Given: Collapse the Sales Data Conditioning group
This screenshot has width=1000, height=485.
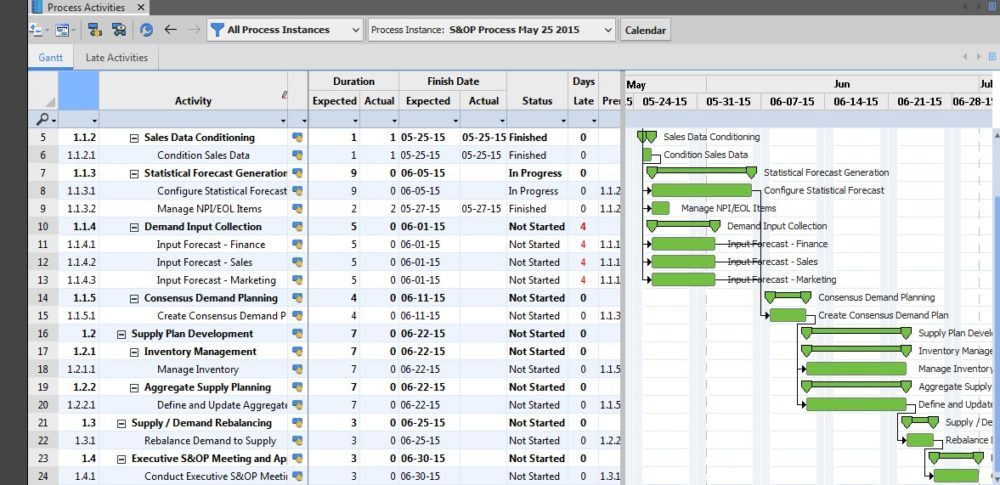Looking at the screenshot, I should (135, 138).
